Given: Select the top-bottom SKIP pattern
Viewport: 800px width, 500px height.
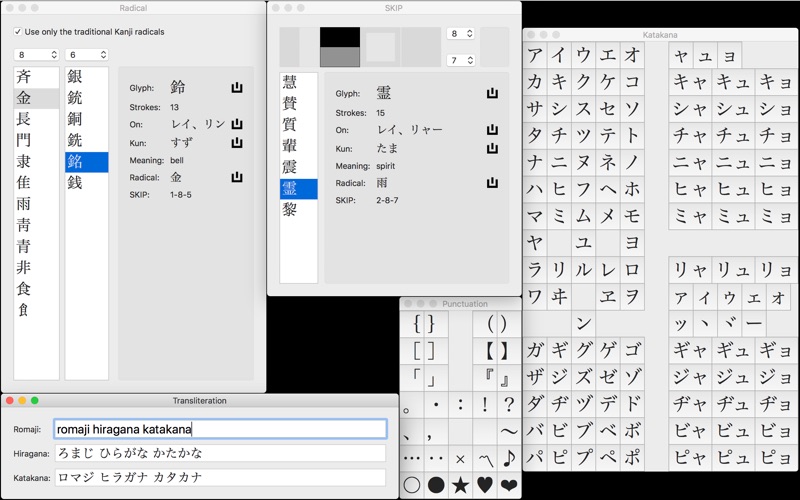Looking at the screenshot, I should tap(340, 47).
